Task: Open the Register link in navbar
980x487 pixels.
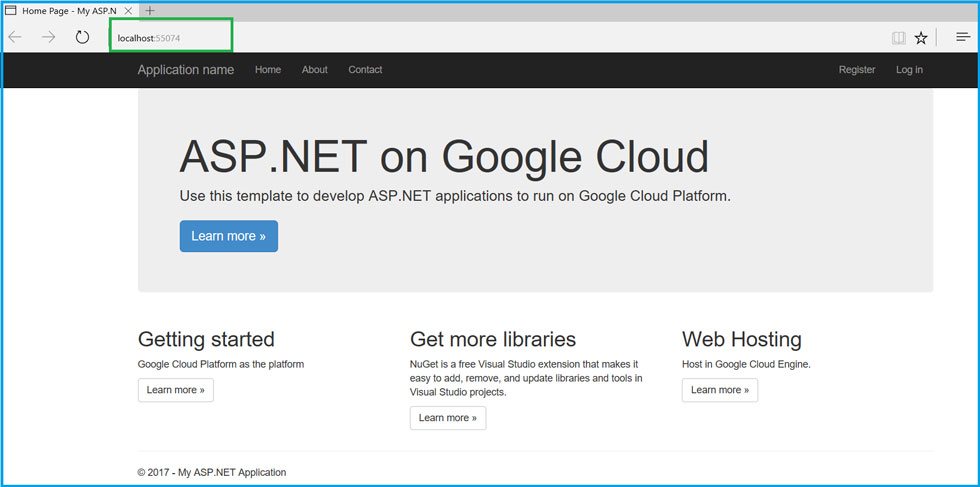Action: [x=857, y=70]
